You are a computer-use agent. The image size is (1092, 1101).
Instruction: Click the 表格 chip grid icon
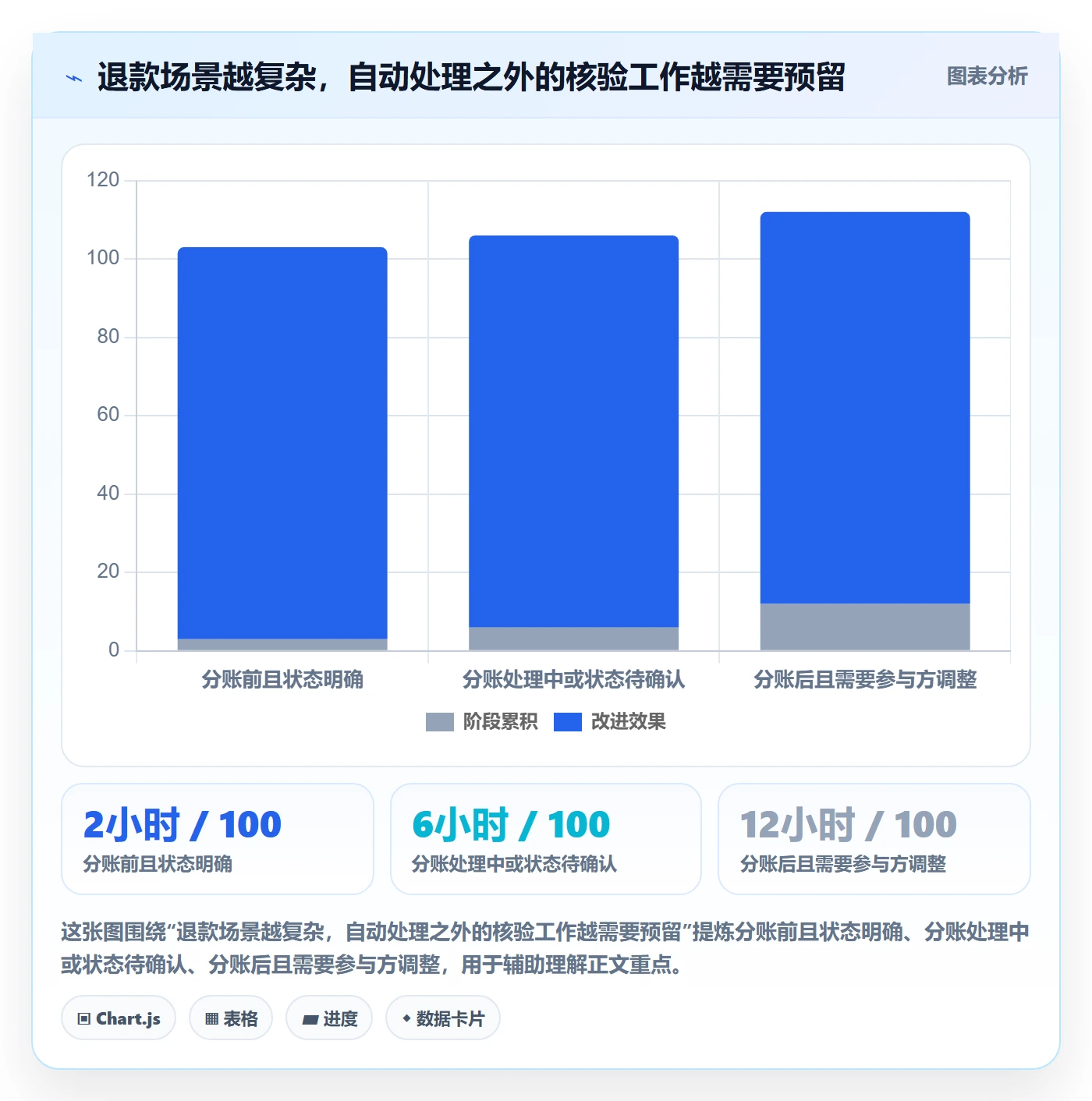(211, 1019)
